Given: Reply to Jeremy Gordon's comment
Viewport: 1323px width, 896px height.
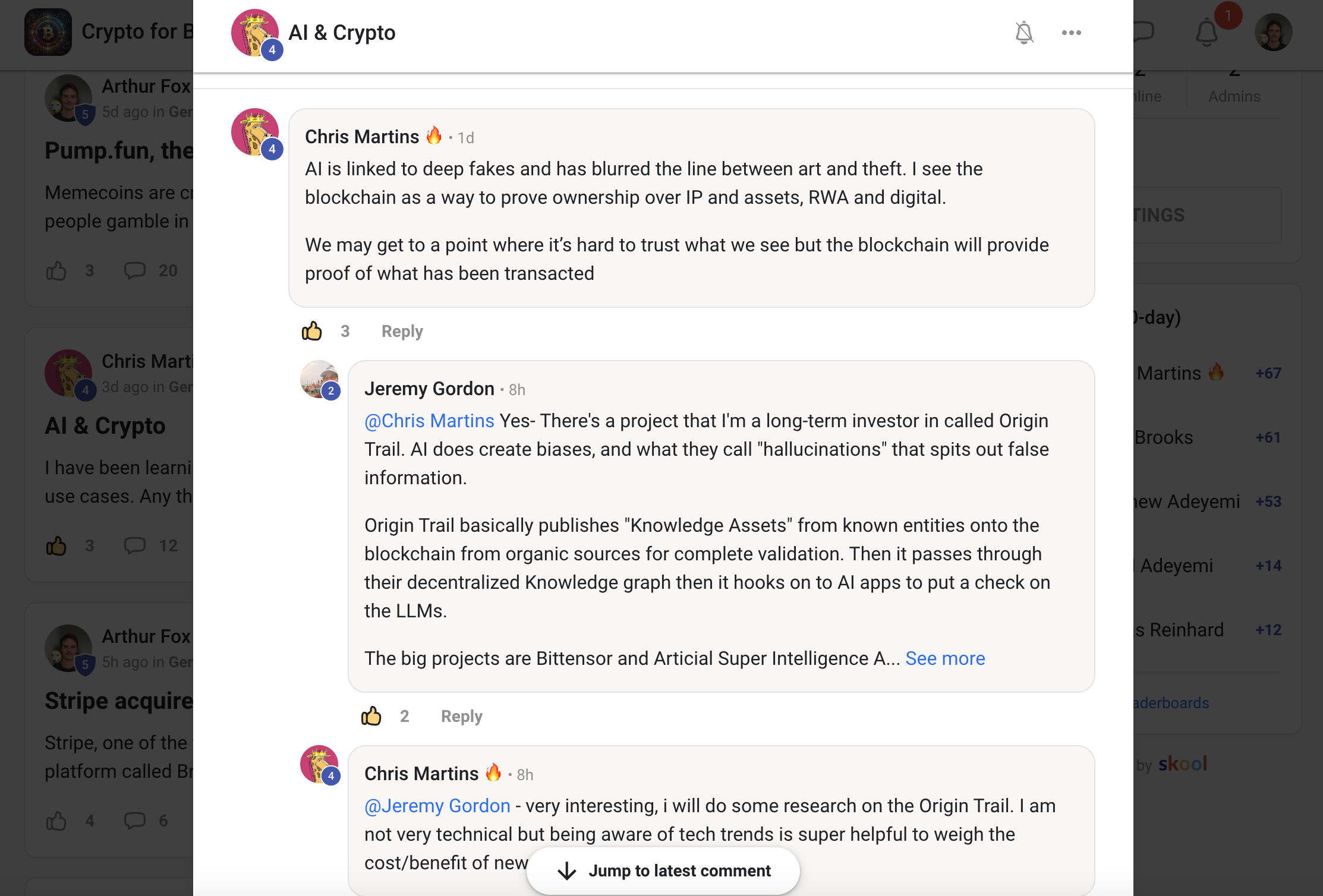Looking at the screenshot, I should click(x=462, y=716).
